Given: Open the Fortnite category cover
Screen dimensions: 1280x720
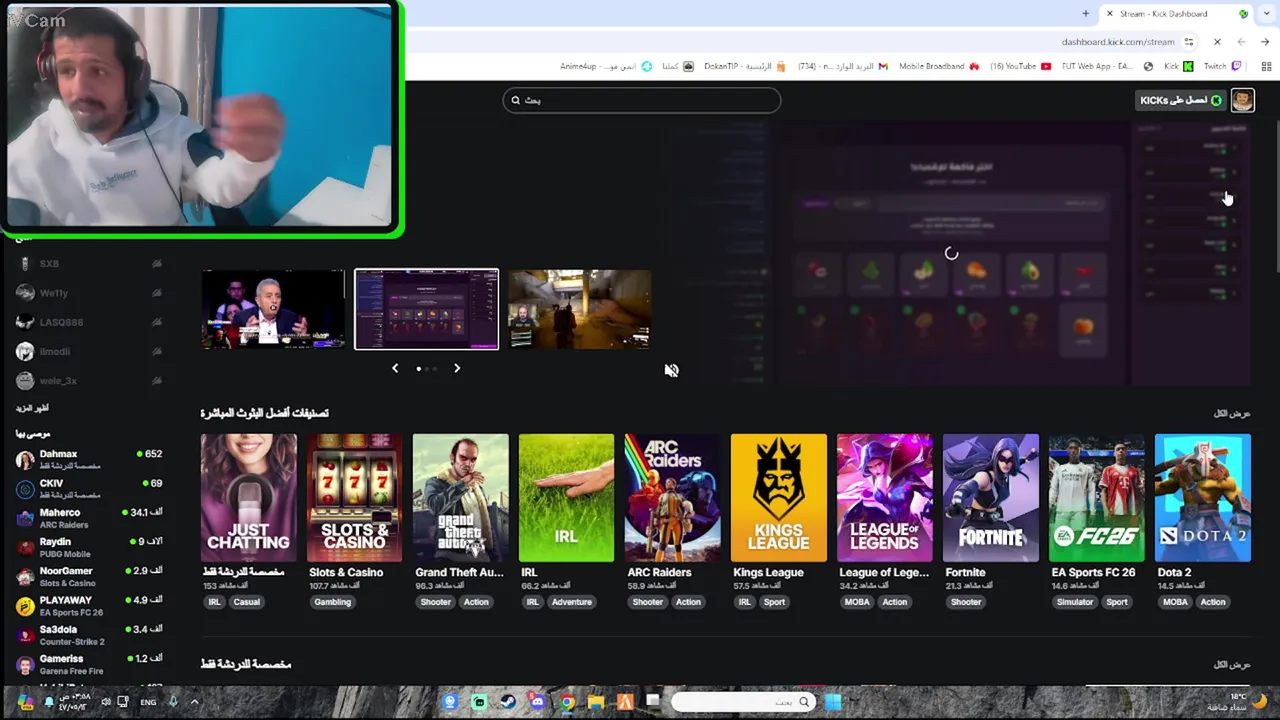Looking at the screenshot, I should 990,497.
